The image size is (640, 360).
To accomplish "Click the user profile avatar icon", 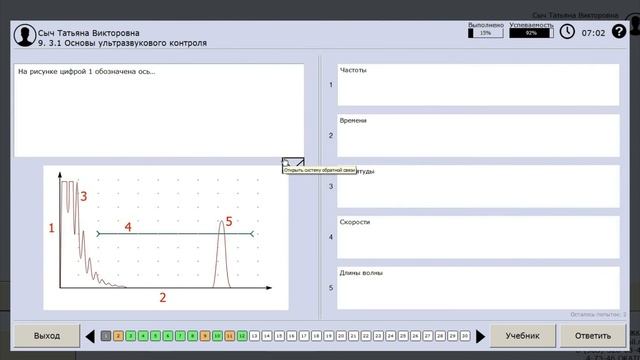I will pos(24,36).
